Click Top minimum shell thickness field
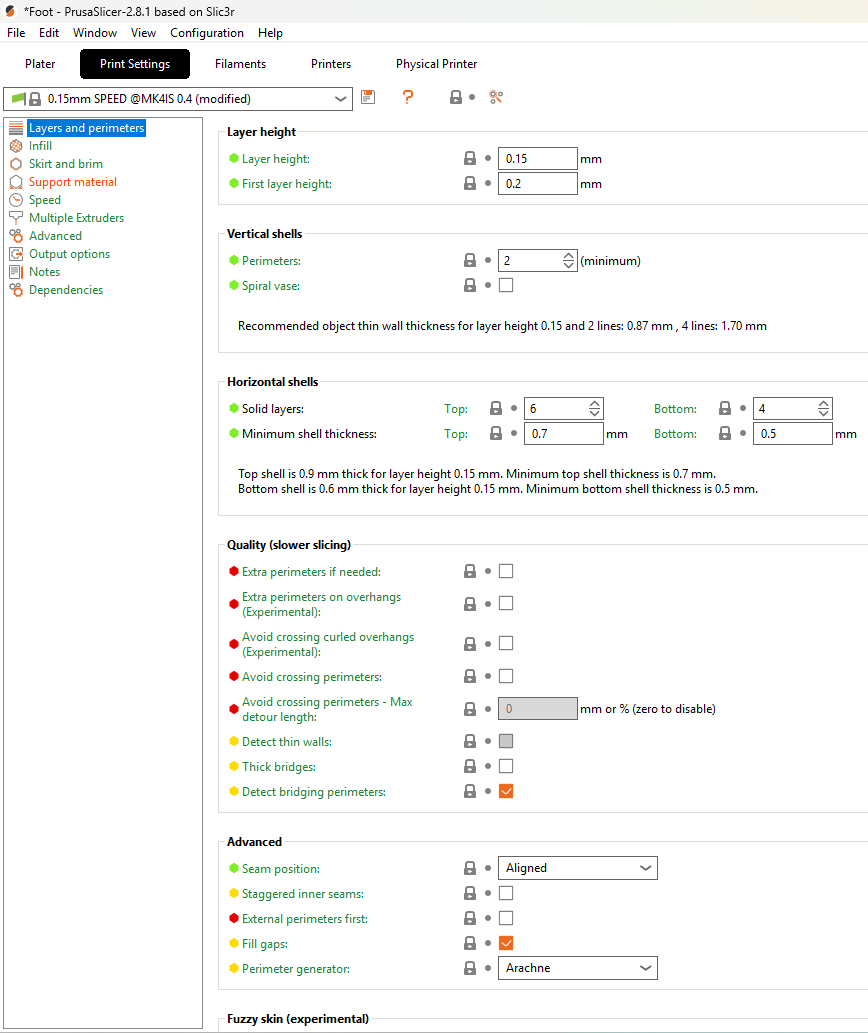 coord(564,433)
